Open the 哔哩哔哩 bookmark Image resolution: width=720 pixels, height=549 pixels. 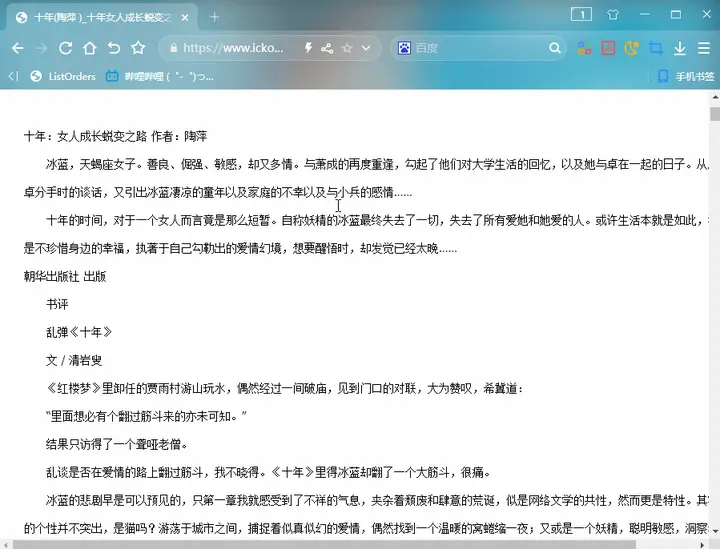point(159,76)
